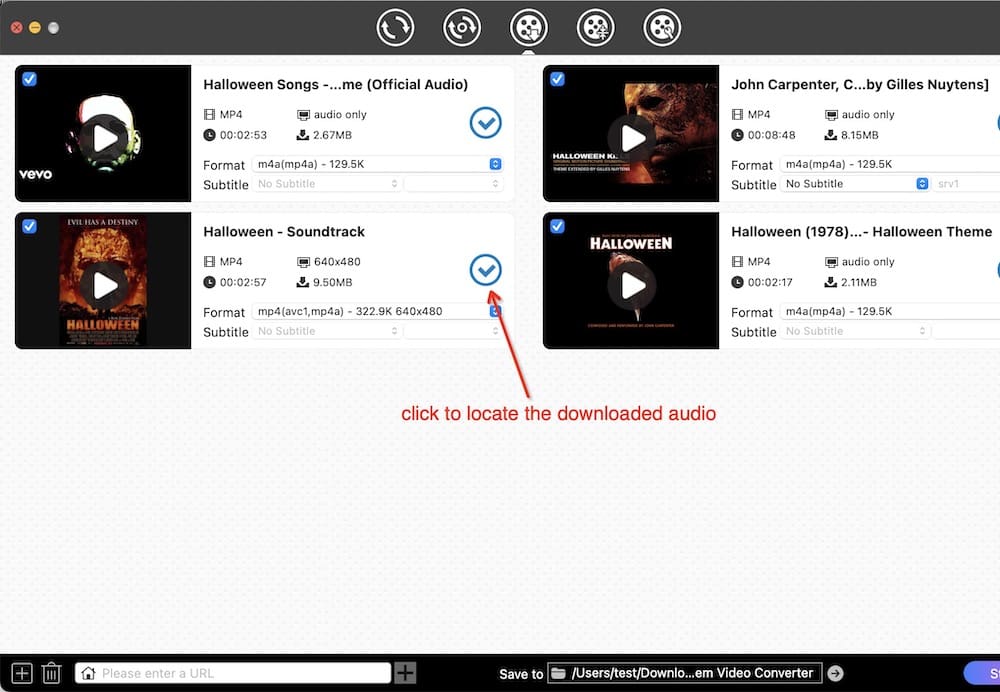1000x692 pixels.
Task: Switch to the video downloader tool
Action: point(528,27)
